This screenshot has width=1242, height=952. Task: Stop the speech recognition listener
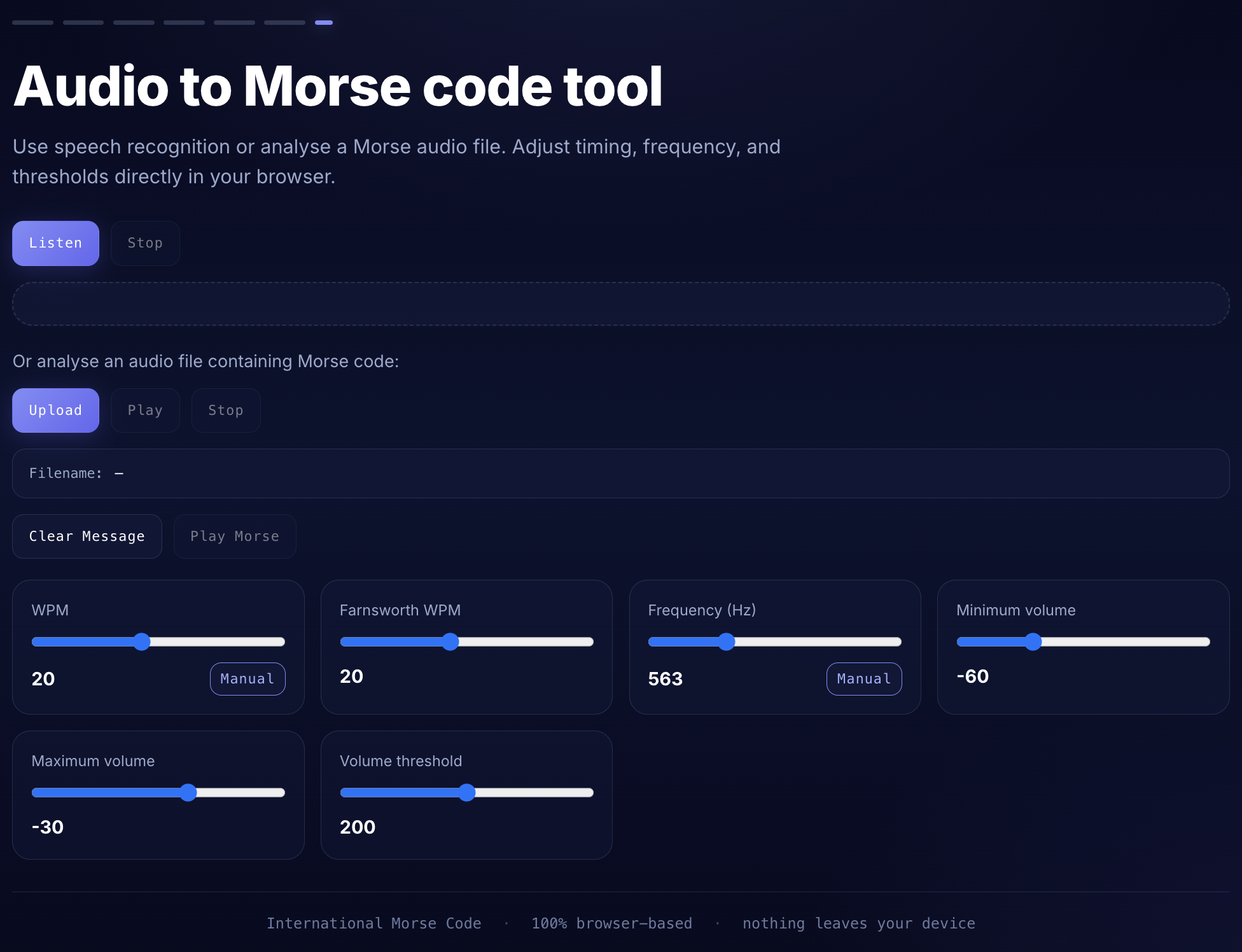(145, 243)
